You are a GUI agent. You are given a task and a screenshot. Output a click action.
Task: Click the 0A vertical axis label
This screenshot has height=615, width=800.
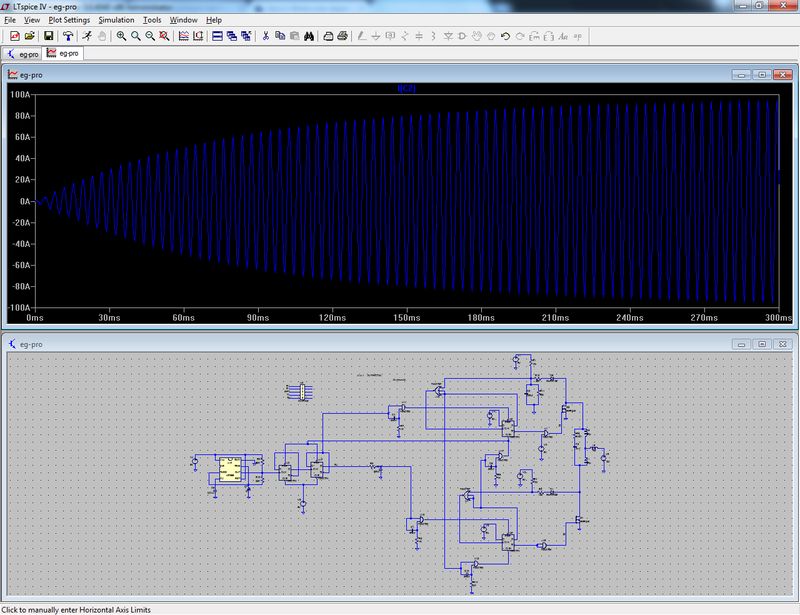[x=25, y=201]
